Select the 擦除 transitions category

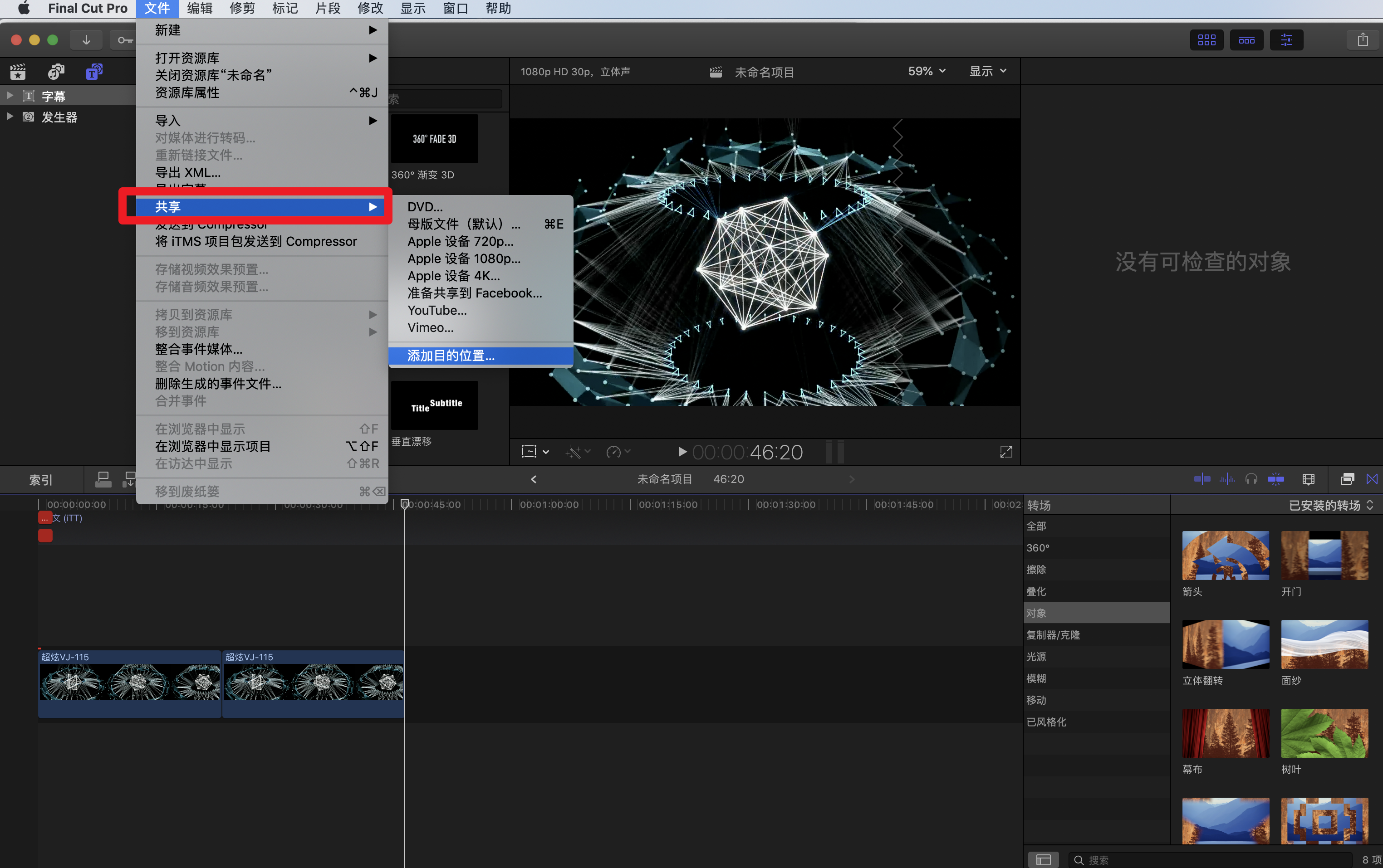tap(1096, 570)
